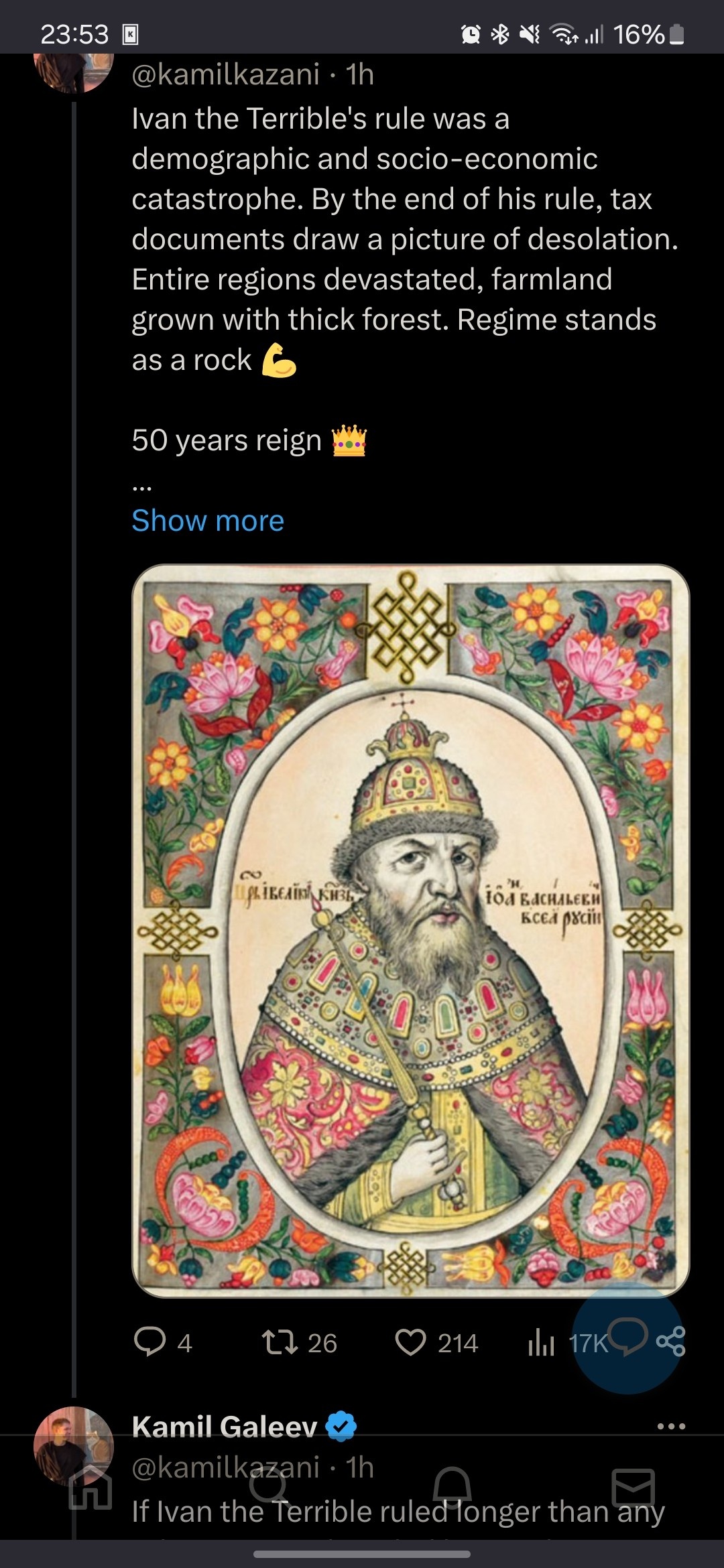Open the Messages envelope tab
This screenshot has height=1568, width=724.
[x=633, y=1488]
